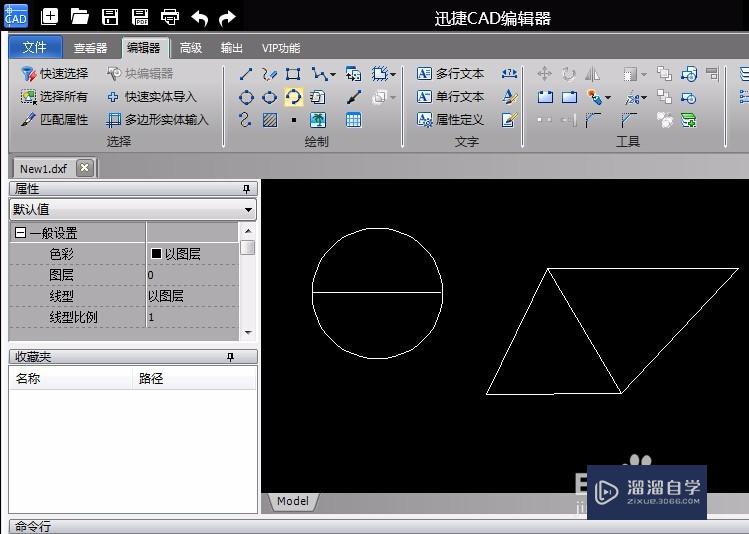This screenshot has width=749, height=534.
Task: Click the text style brush icon
Action: 509,97
